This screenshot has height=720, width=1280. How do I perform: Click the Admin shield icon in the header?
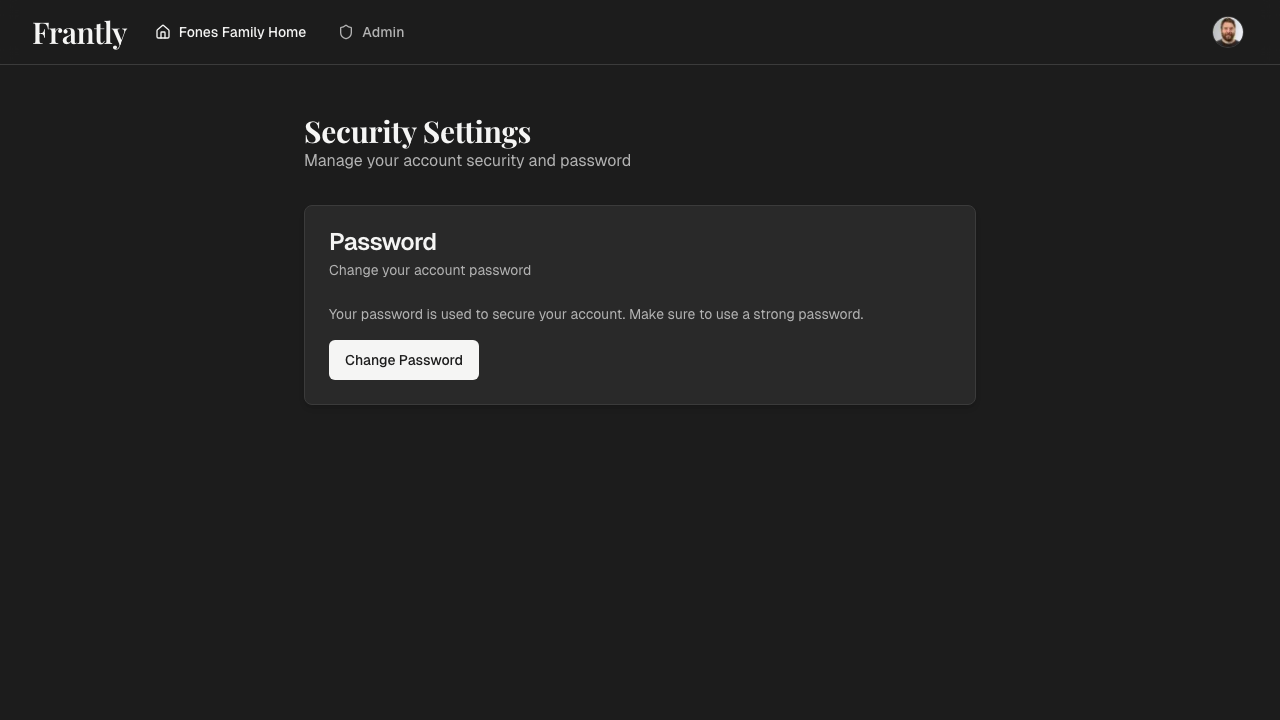pos(345,32)
